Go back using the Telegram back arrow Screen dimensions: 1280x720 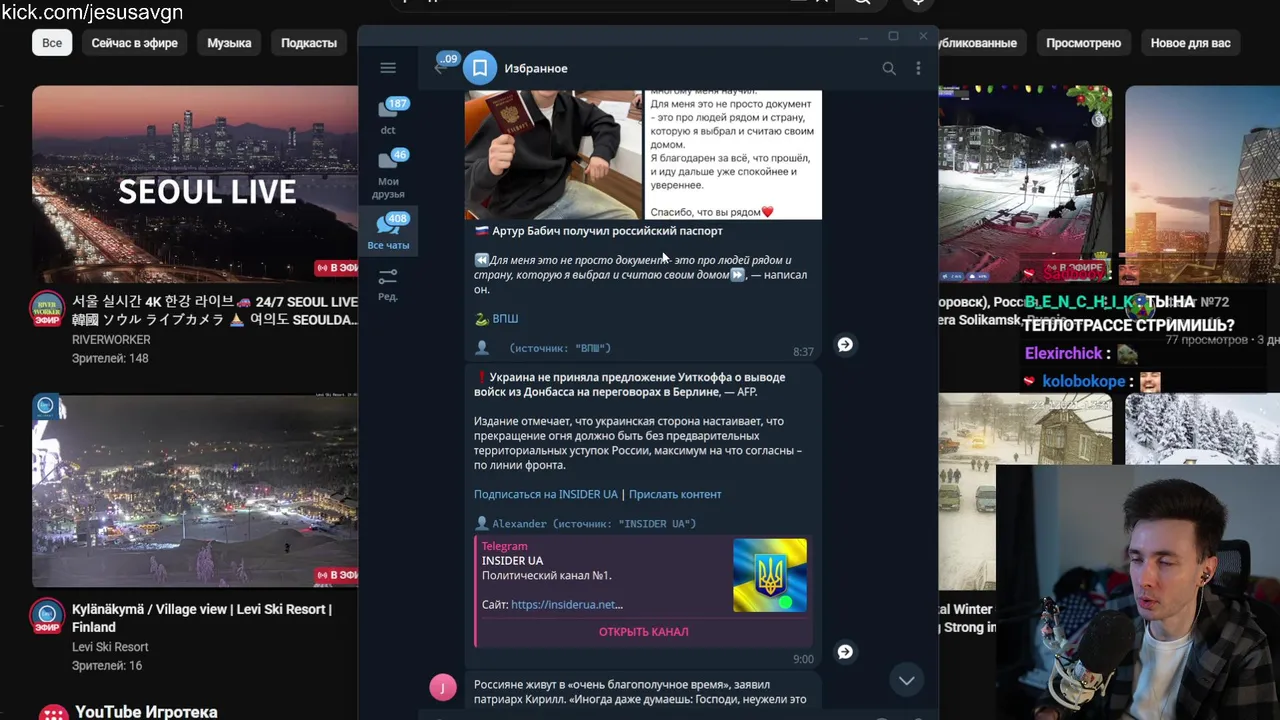(438, 68)
